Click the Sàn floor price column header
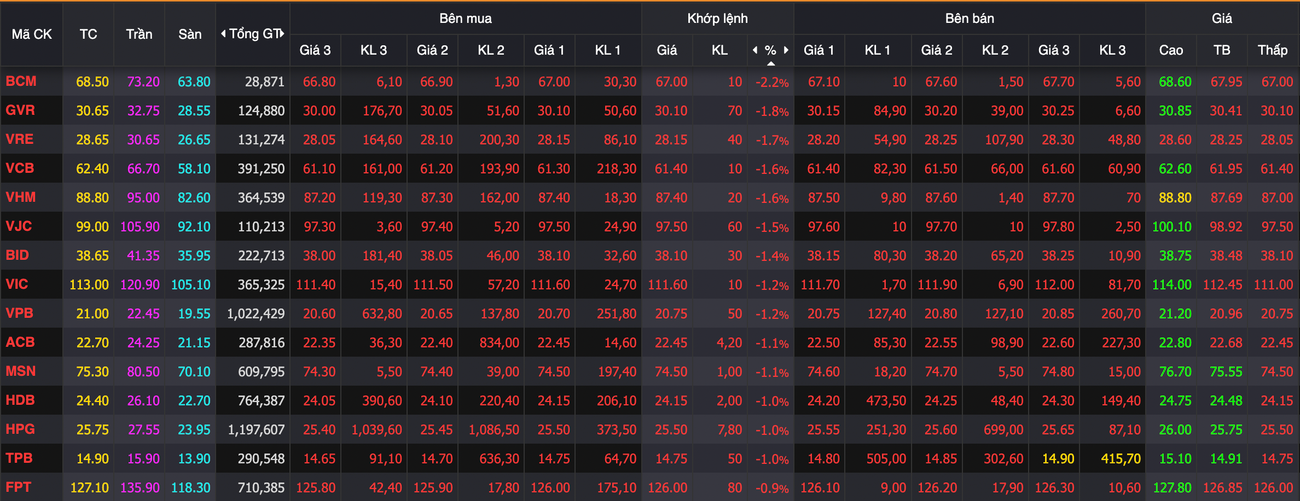 point(190,34)
